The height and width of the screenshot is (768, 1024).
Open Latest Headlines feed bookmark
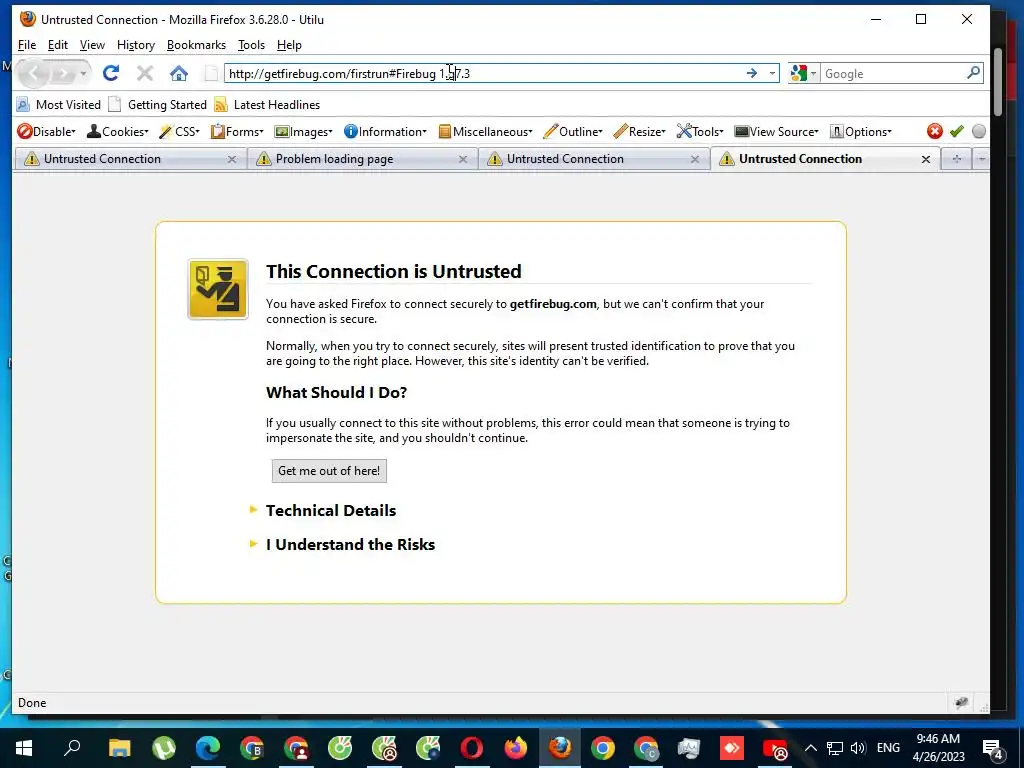click(x=267, y=104)
